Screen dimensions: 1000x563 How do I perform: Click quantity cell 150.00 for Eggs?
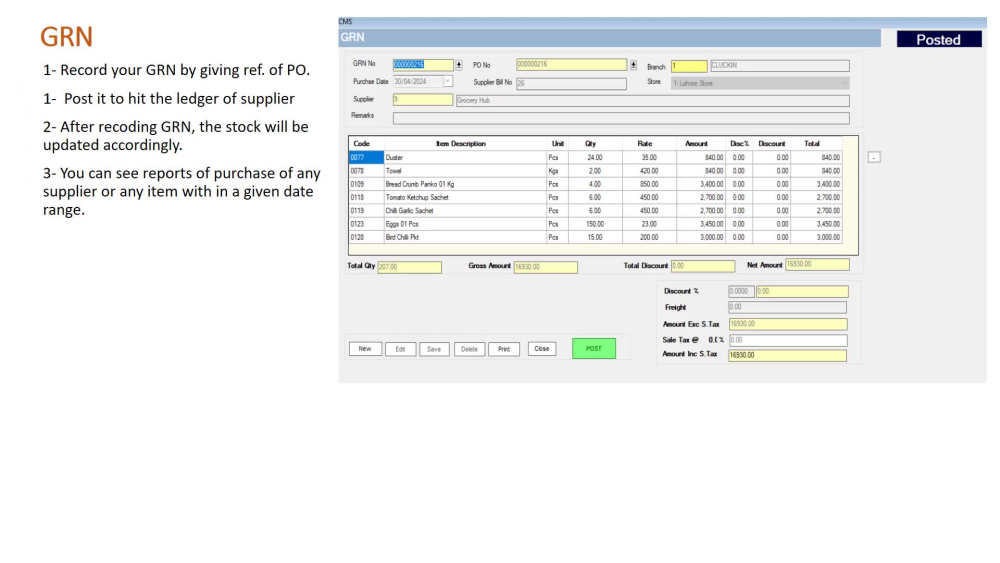tap(595, 224)
